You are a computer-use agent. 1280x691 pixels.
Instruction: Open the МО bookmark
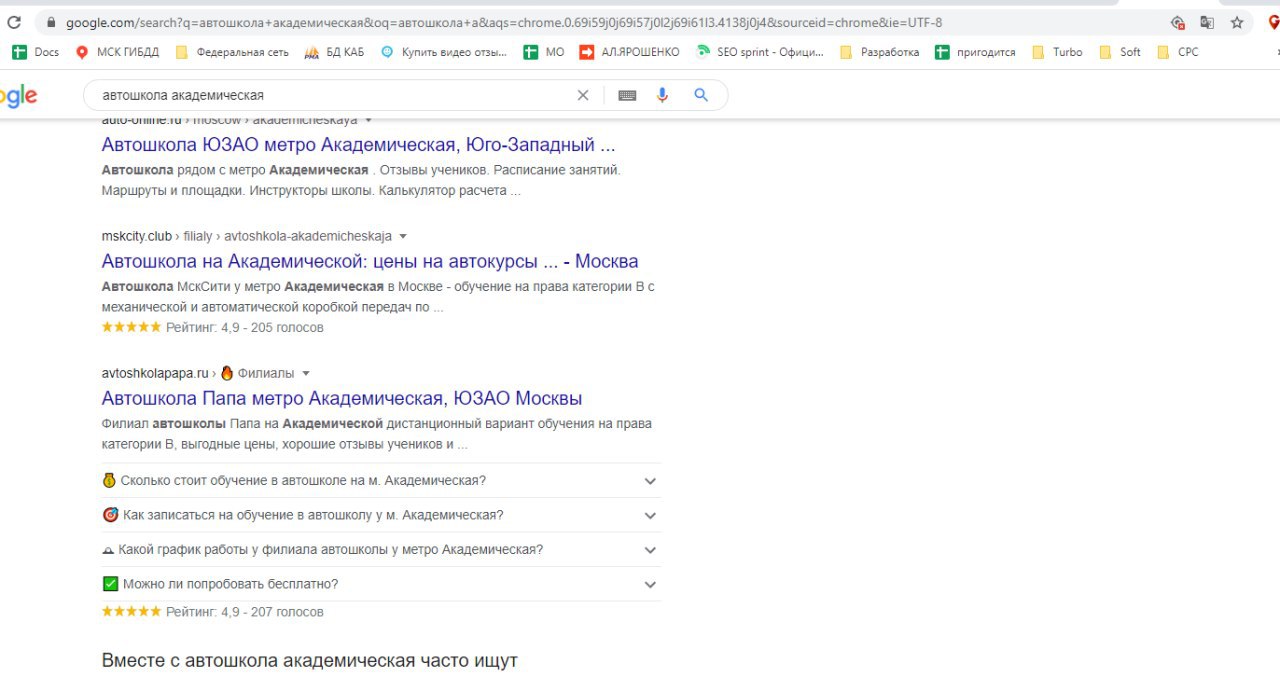tap(544, 52)
